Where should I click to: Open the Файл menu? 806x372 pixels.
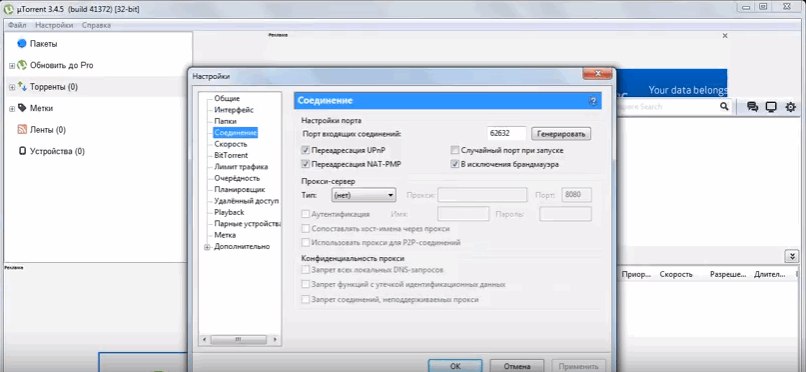pos(17,25)
